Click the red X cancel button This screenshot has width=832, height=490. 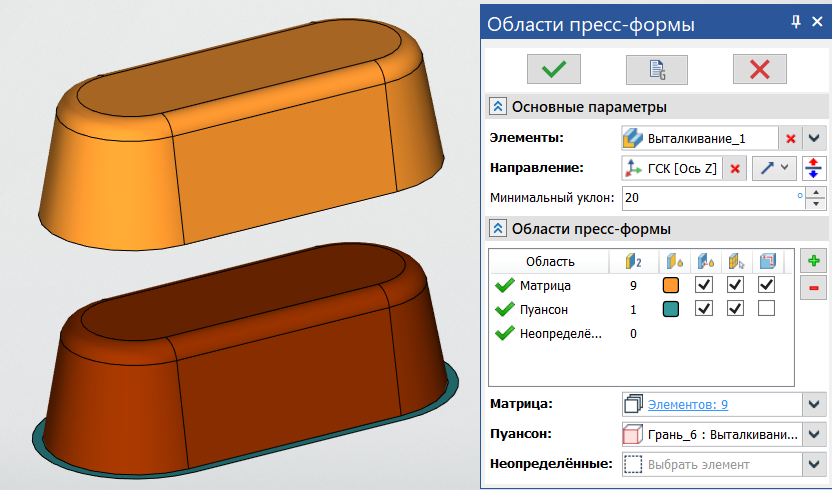point(759,69)
